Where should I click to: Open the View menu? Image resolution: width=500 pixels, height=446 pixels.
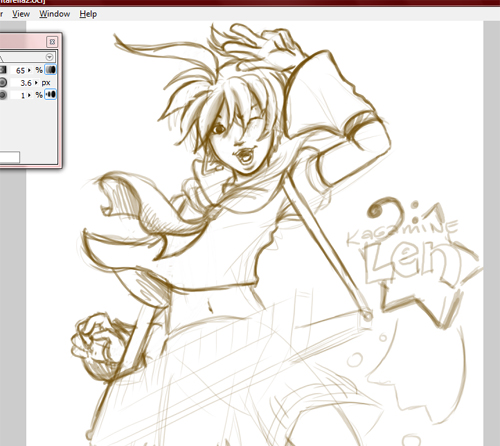pos(21,14)
